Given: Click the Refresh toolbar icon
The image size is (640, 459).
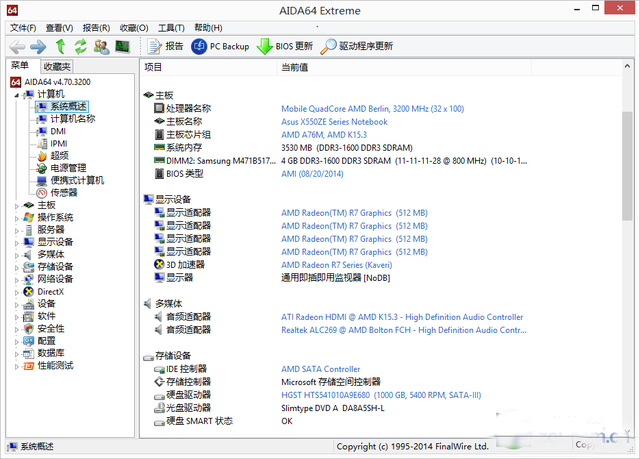Looking at the screenshot, I should tap(81, 47).
